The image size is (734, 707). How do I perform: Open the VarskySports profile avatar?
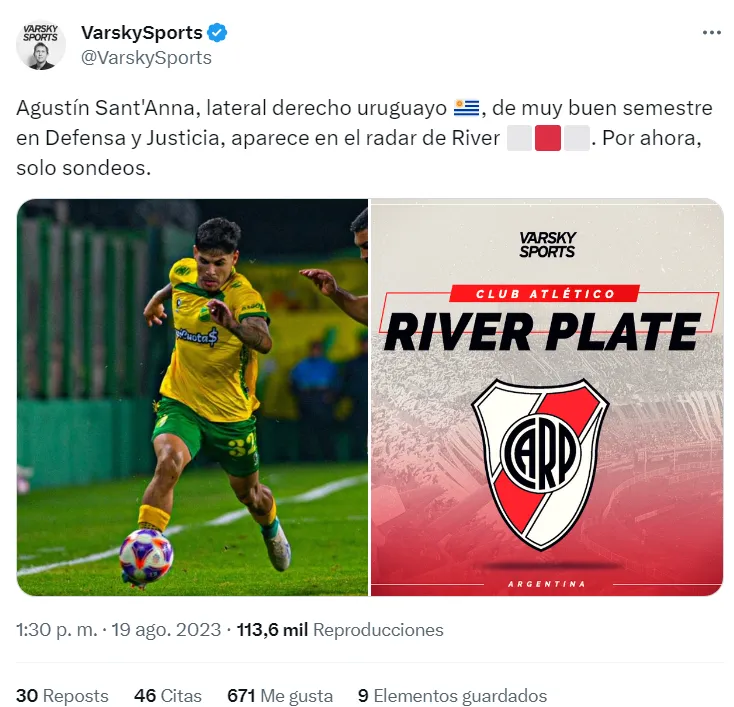click(41, 45)
